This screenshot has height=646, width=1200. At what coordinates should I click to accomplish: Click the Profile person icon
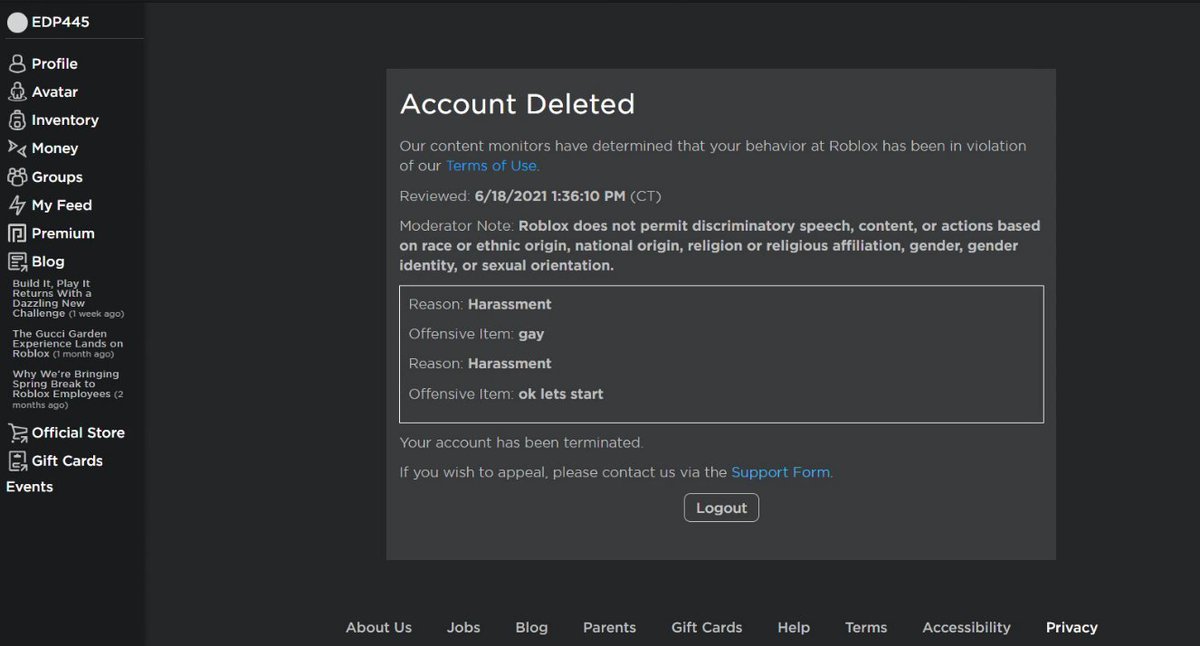(x=16, y=63)
